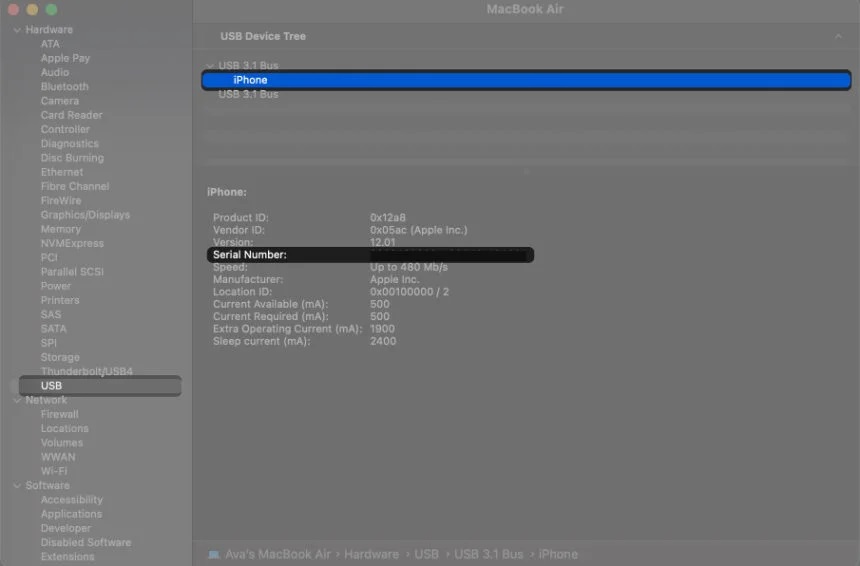860x566 pixels.
Task: Click the pane divider between tree and details
Action: 526,171
